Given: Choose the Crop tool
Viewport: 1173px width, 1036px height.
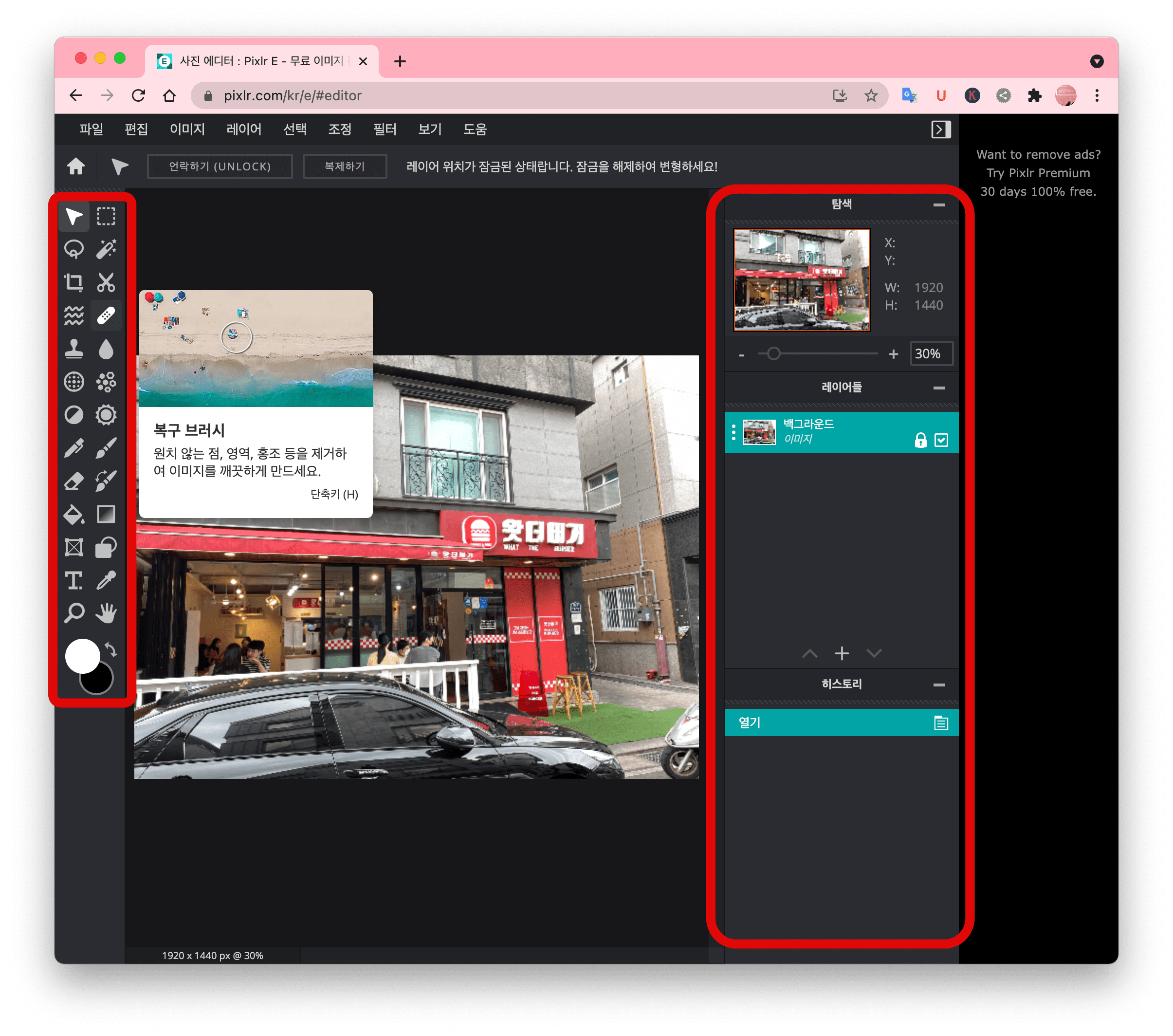Looking at the screenshot, I should coord(74,282).
